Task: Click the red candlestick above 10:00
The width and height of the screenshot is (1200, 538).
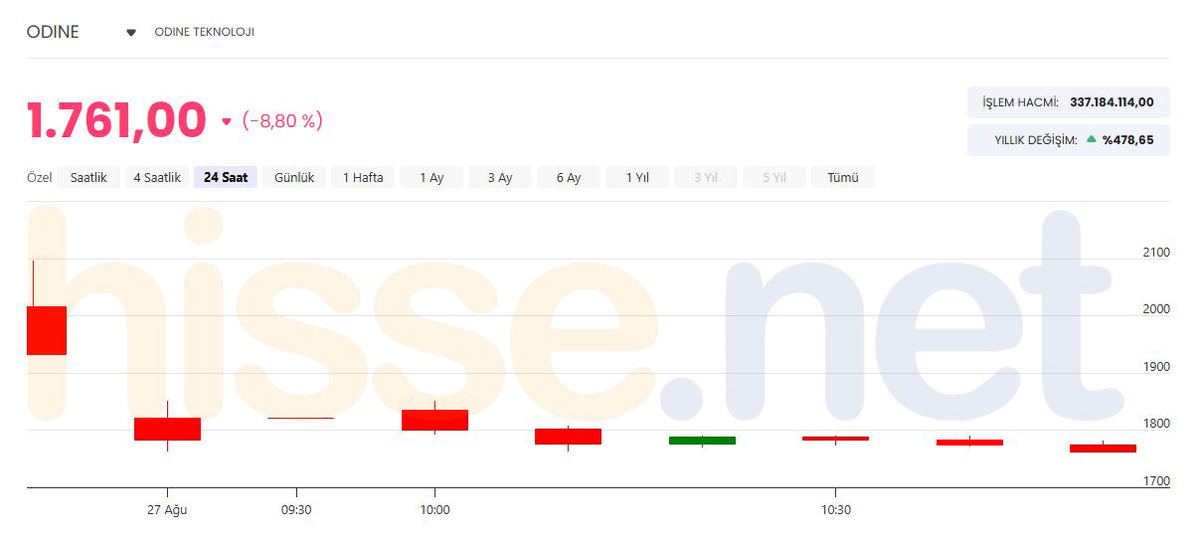Action: click(x=435, y=420)
